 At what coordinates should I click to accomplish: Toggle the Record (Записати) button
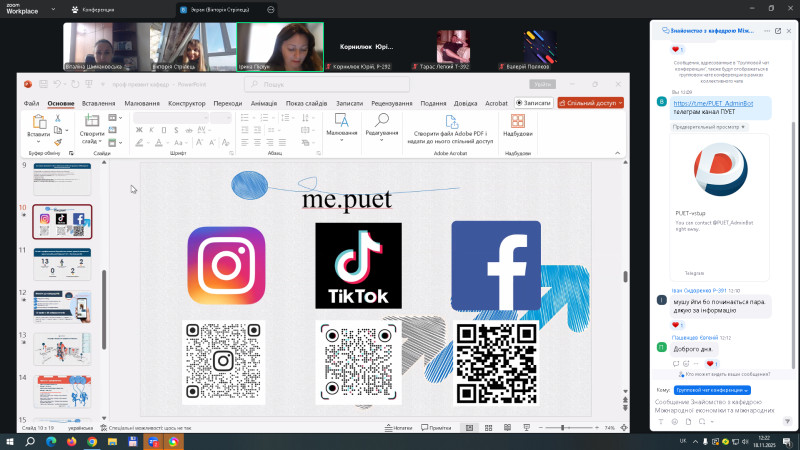coord(534,103)
